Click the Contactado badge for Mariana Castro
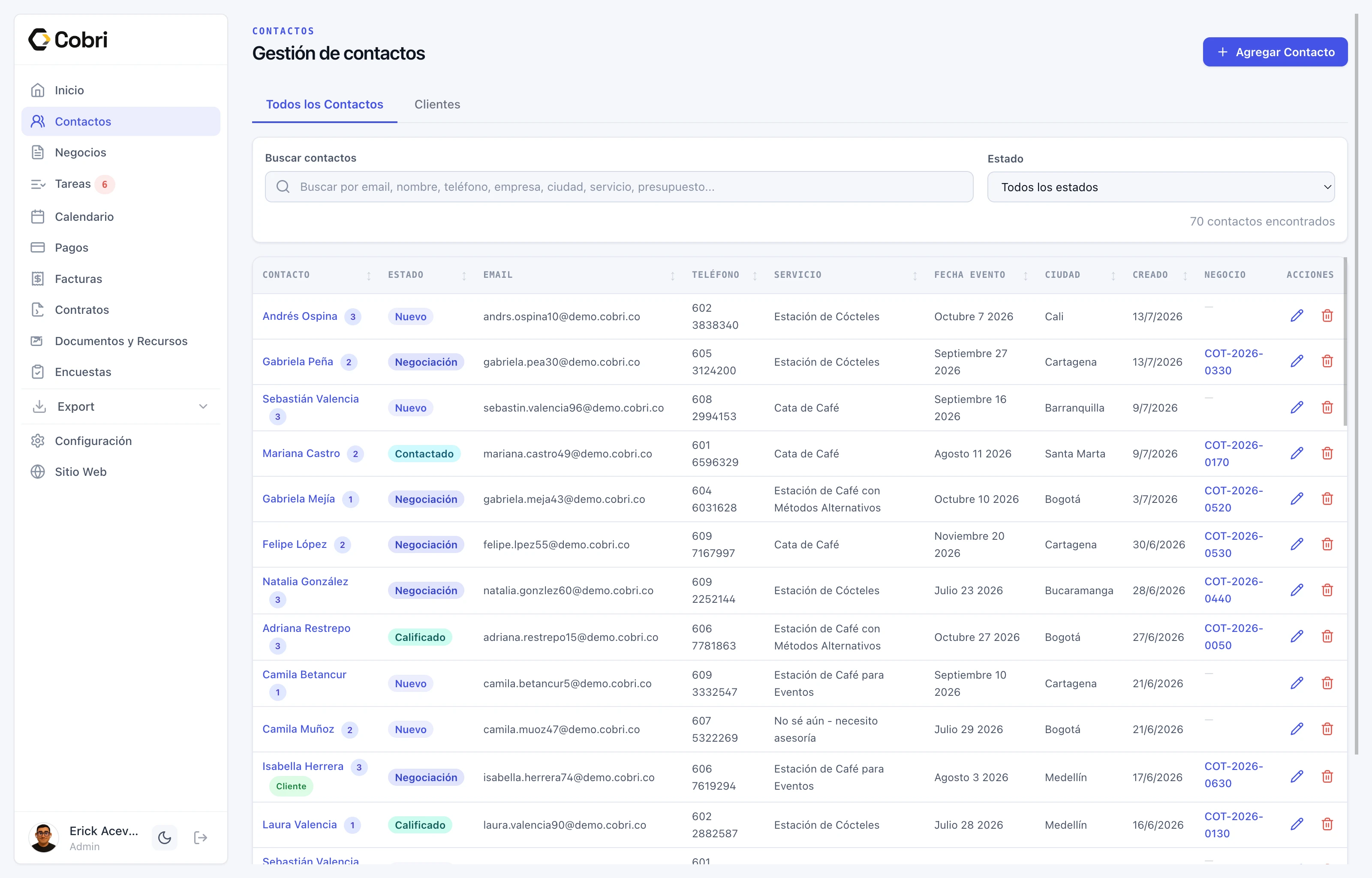The image size is (1372, 878). coord(424,454)
